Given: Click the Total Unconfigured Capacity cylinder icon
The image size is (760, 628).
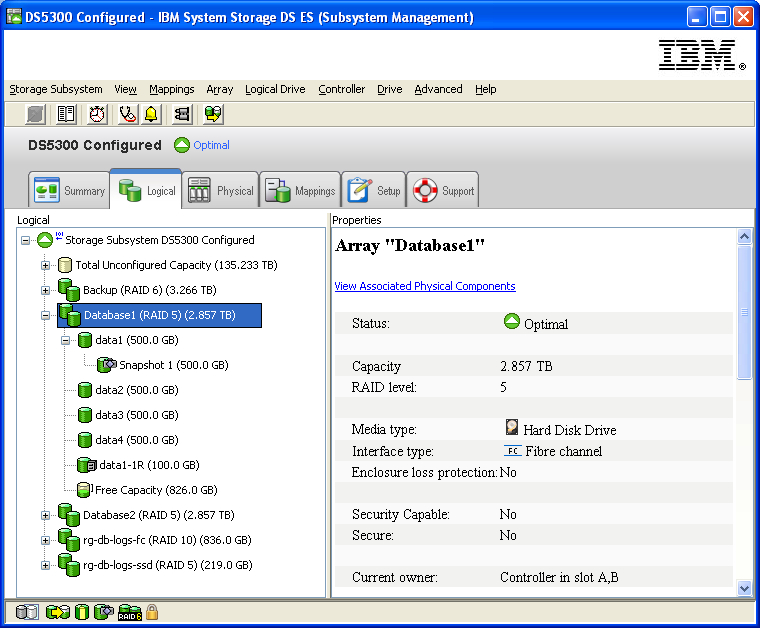Looking at the screenshot, I should tap(64, 265).
